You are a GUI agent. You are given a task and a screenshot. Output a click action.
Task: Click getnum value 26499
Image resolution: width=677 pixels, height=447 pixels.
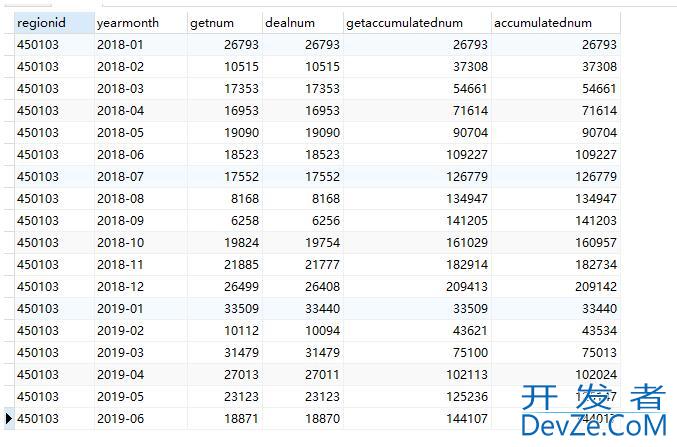(x=225, y=287)
